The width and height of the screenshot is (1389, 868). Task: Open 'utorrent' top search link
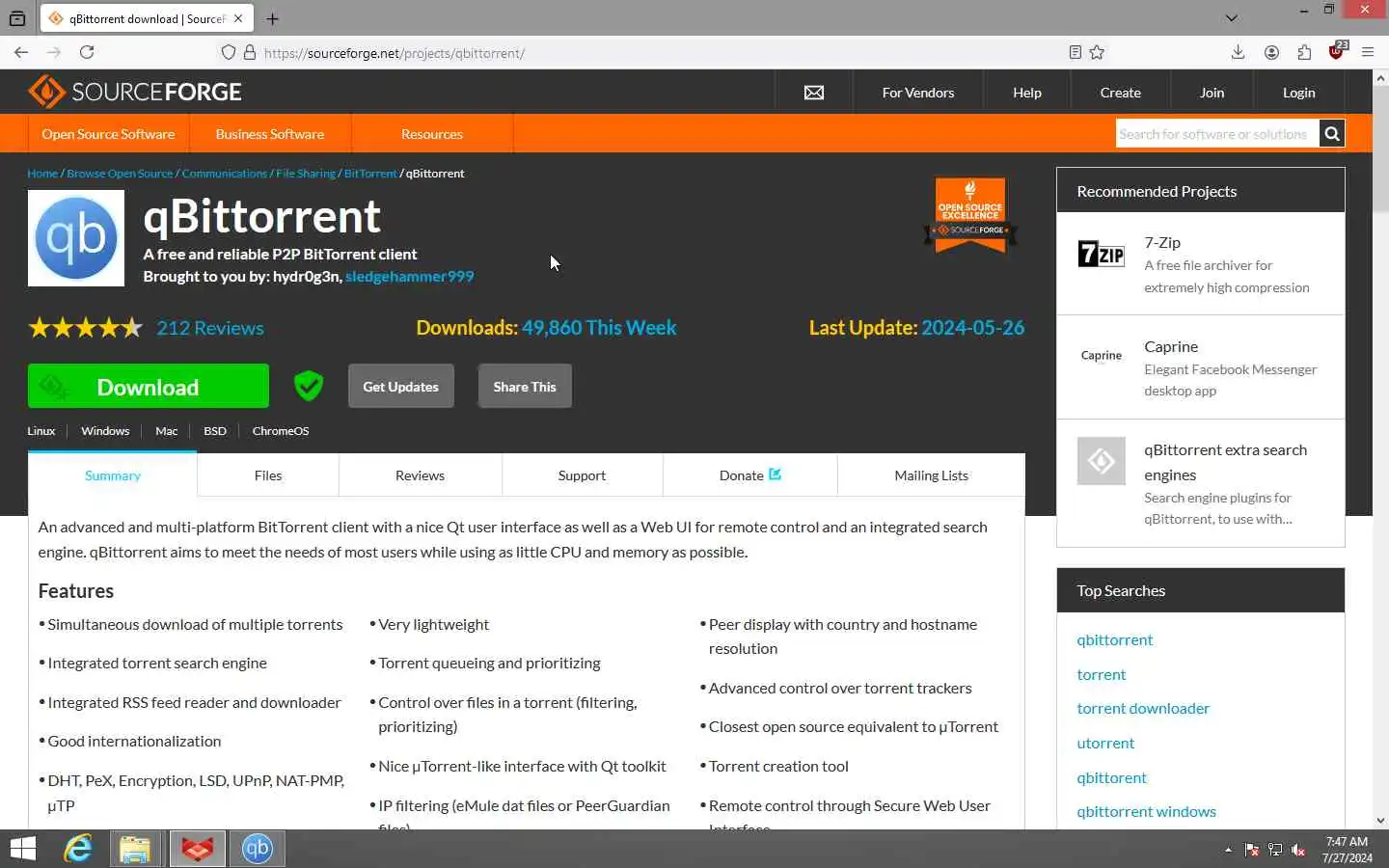1105,744
